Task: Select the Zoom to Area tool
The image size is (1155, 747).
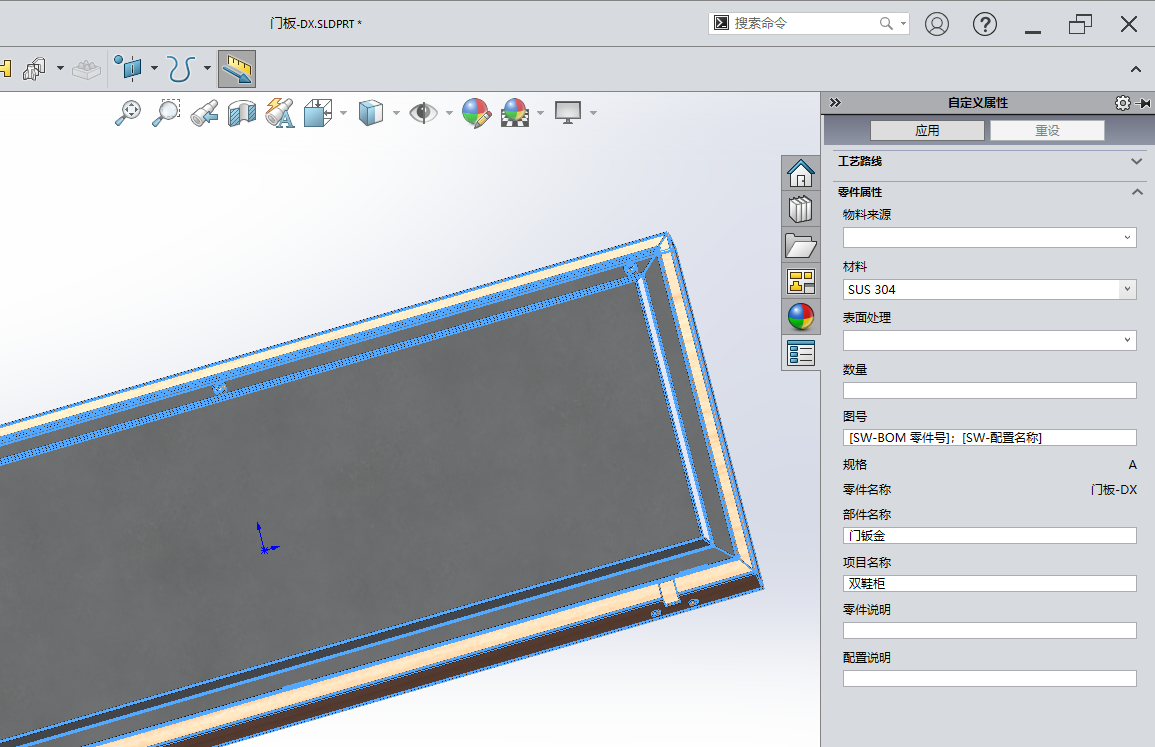Action: 166,113
